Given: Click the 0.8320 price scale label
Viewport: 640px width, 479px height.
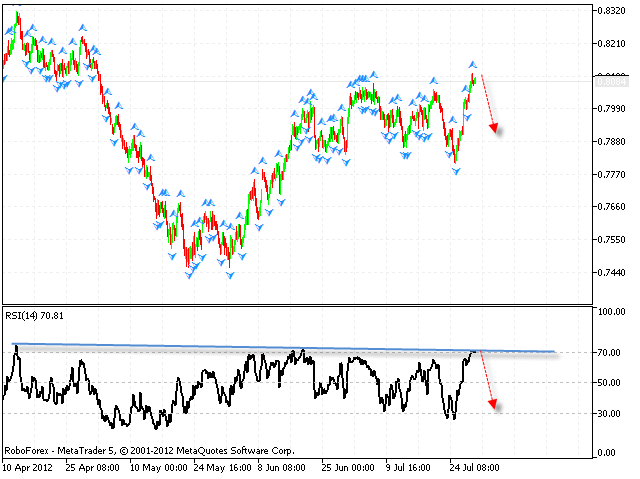Looking at the screenshot, I should click(x=611, y=11).
